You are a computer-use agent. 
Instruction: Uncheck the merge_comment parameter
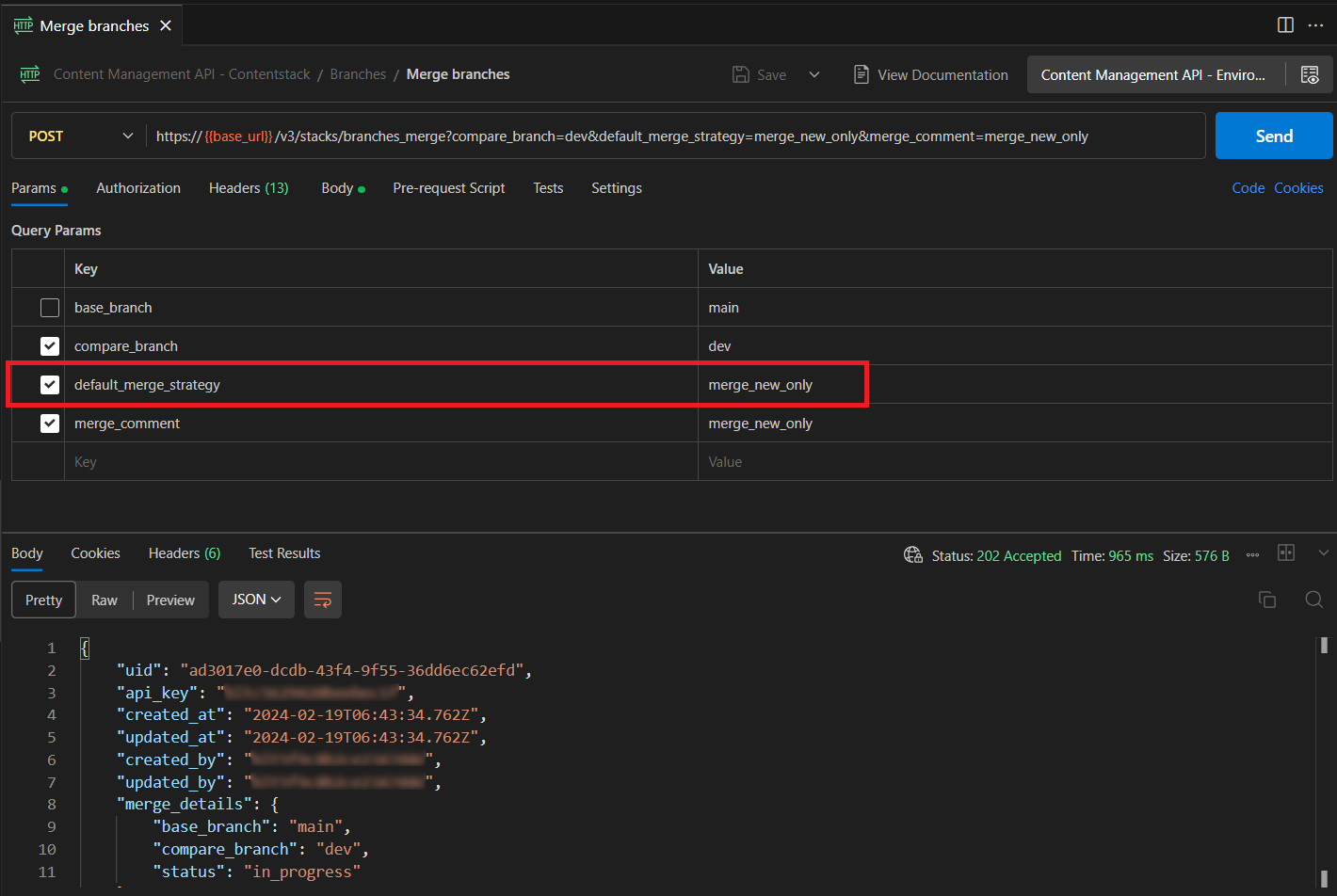(50, 424)
